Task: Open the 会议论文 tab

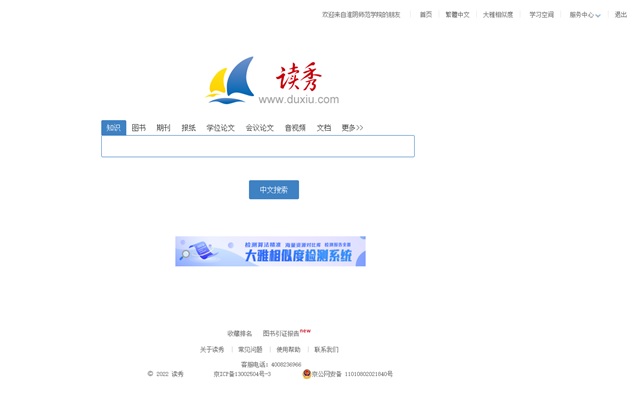Action: 260,128
